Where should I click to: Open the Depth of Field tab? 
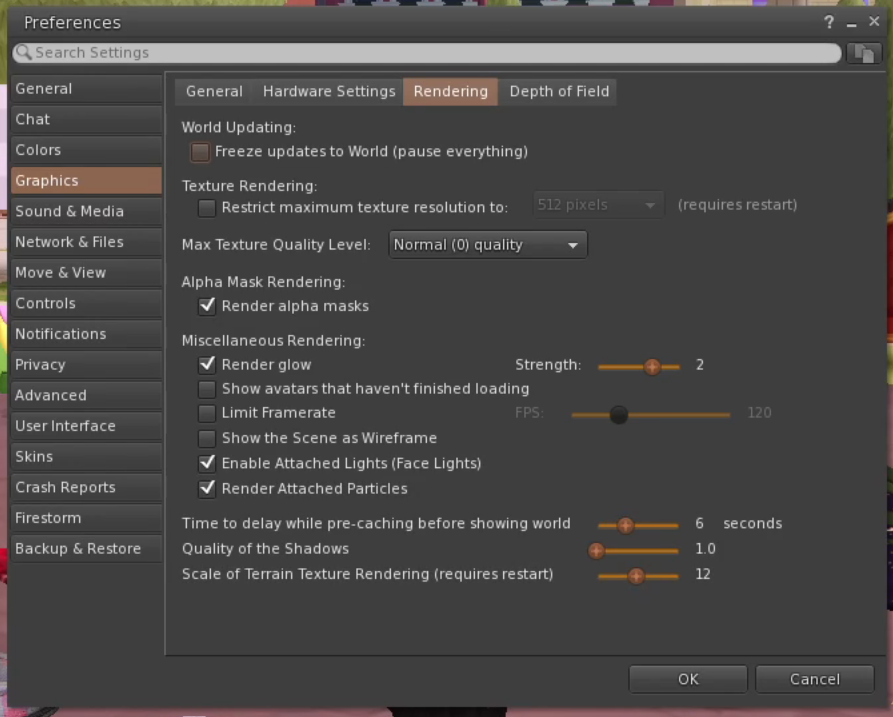559,92
